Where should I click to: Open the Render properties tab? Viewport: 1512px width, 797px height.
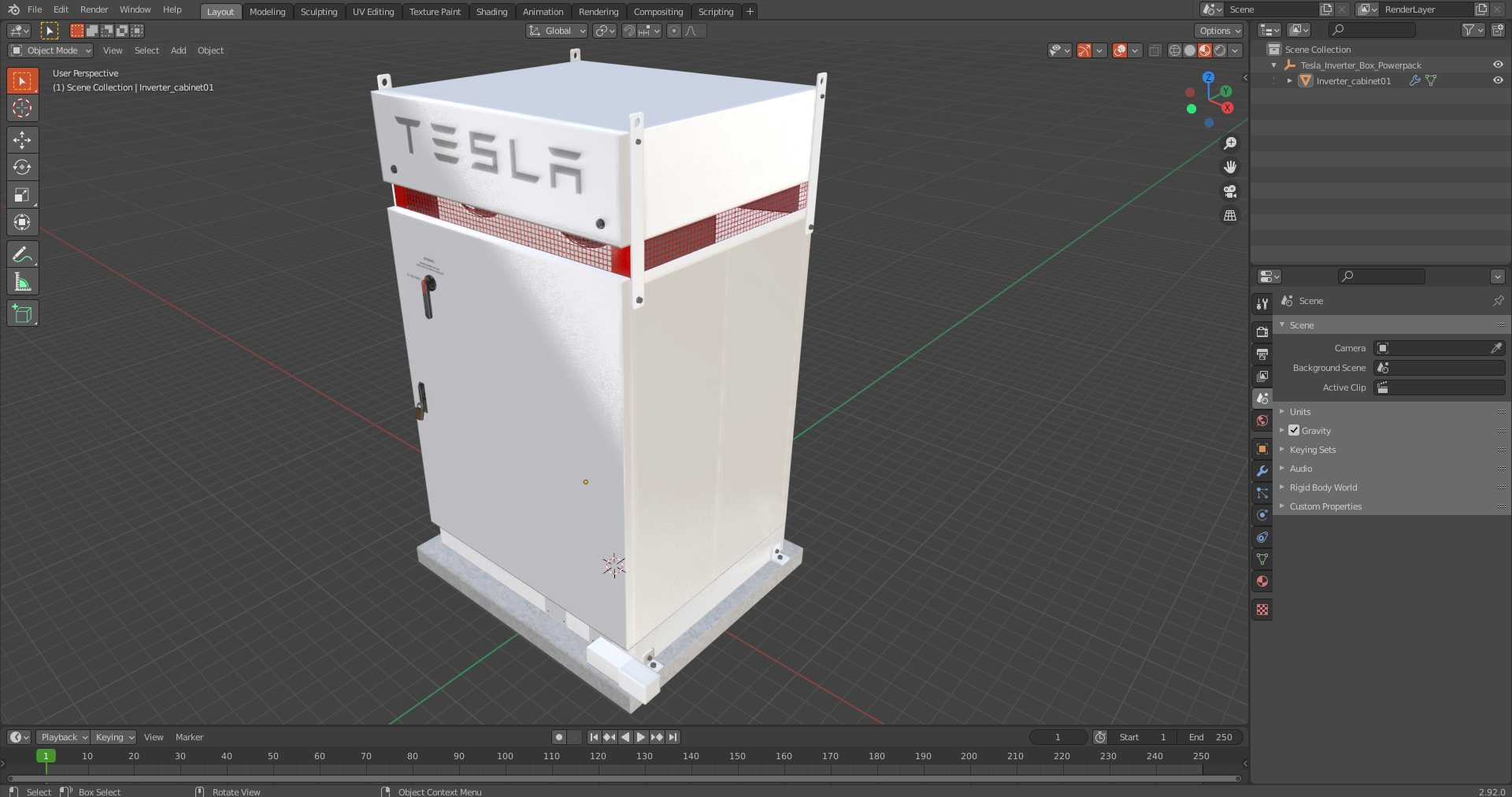(x=1262, y=332)
